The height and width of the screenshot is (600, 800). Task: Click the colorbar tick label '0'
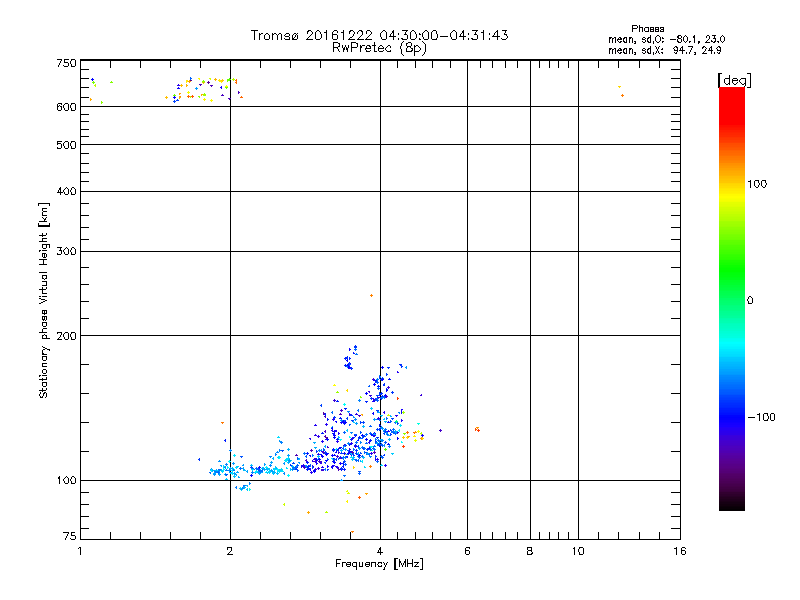[750, 301]
